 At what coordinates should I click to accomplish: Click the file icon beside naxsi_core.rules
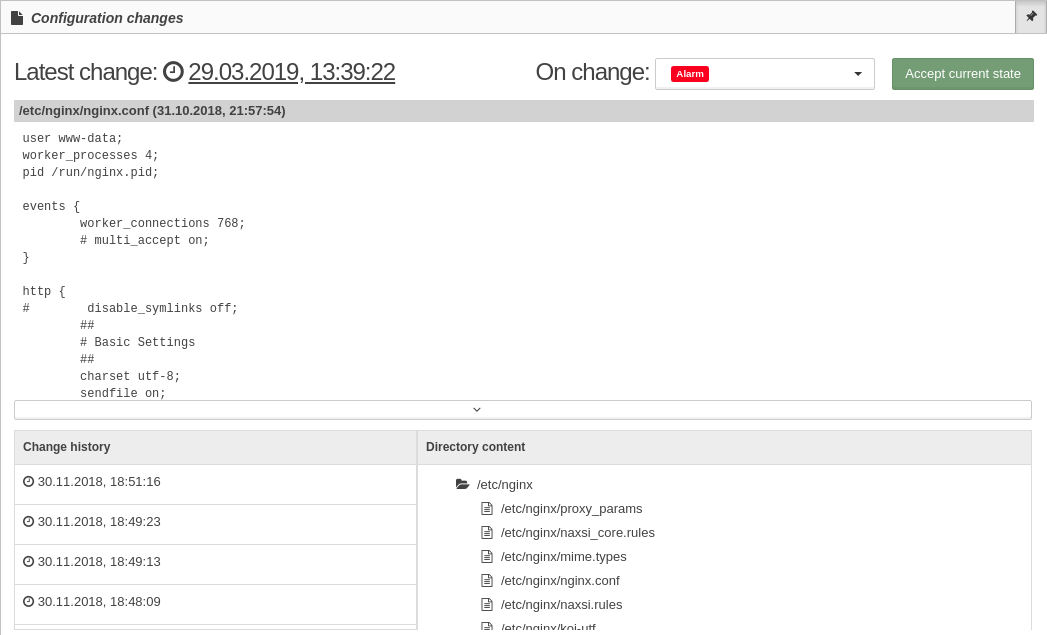click(x=487, y=533)
